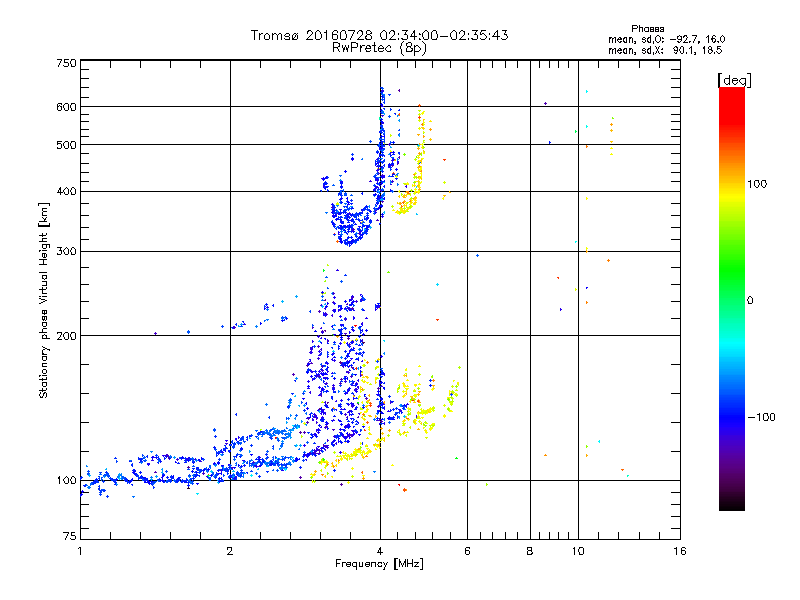800x600 pixels.
Task: Click the x-axis '16' tick label
Action: [680, 551]
